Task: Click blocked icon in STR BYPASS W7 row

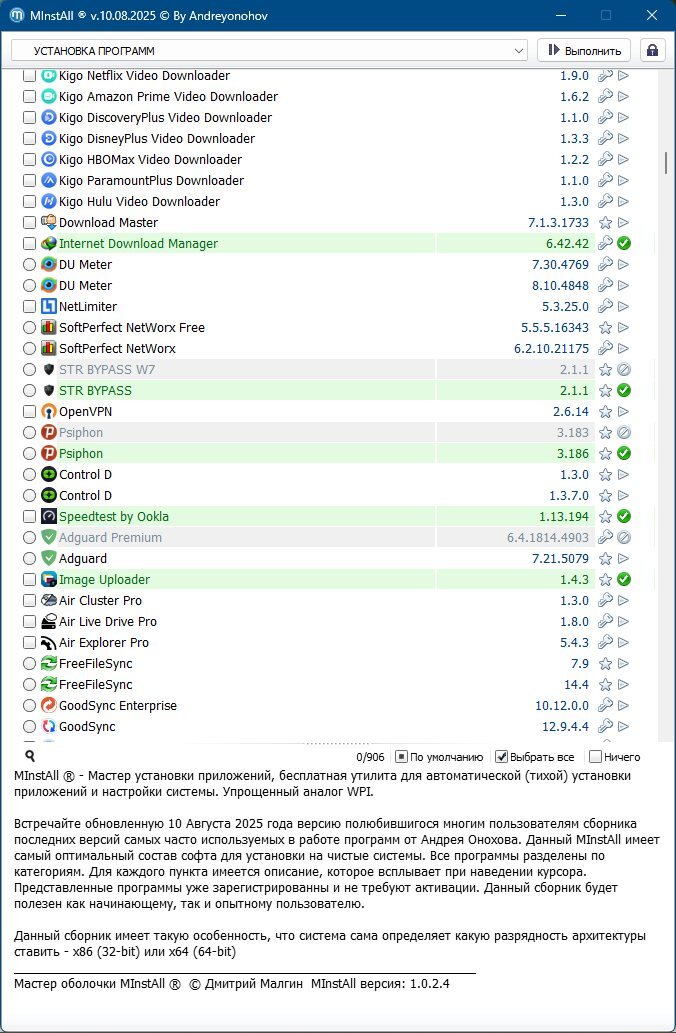Action: 624,370
